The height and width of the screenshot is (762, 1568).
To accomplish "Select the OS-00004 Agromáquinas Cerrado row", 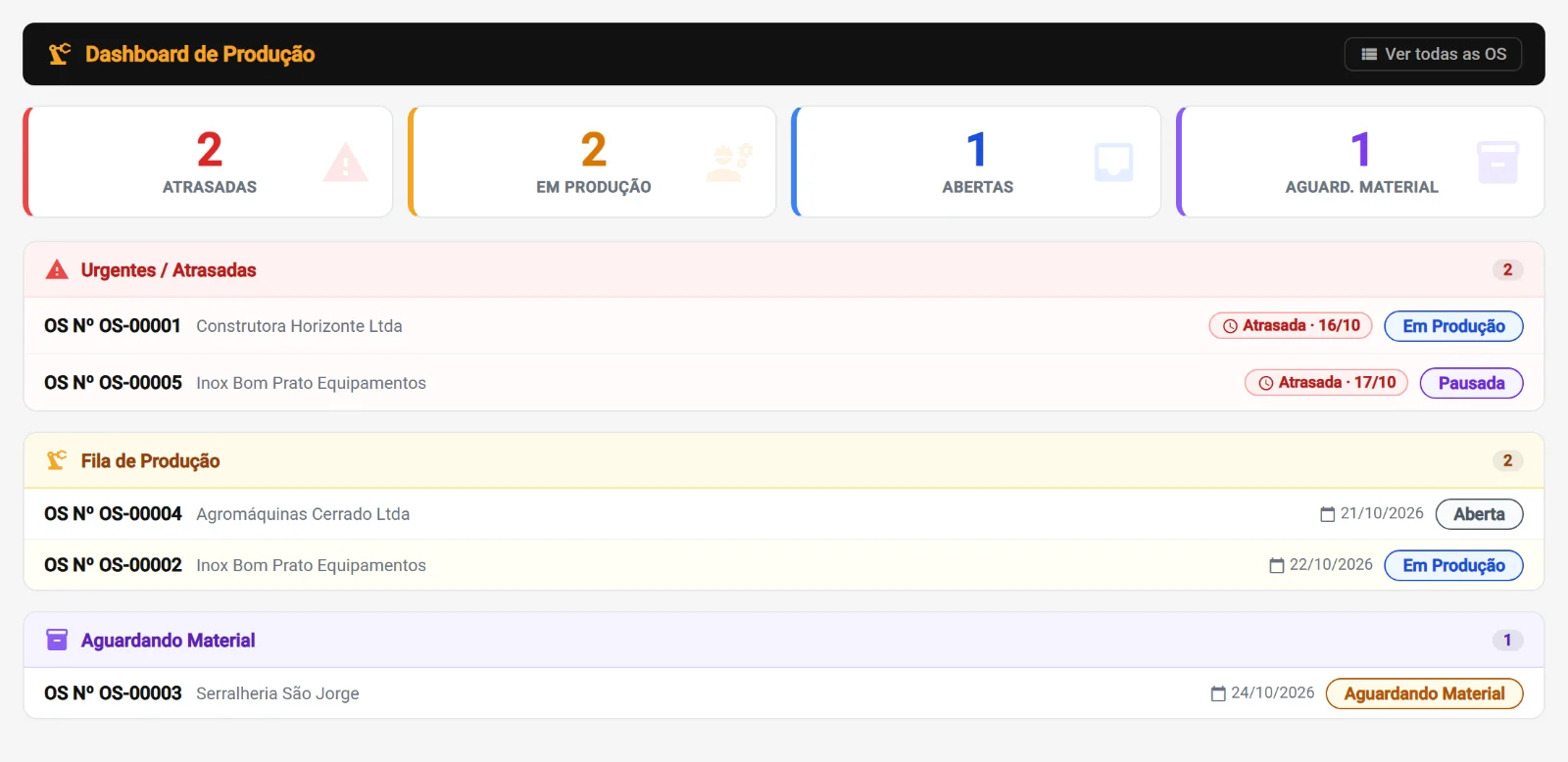I will pyautogui.click(x=784, y=514).
